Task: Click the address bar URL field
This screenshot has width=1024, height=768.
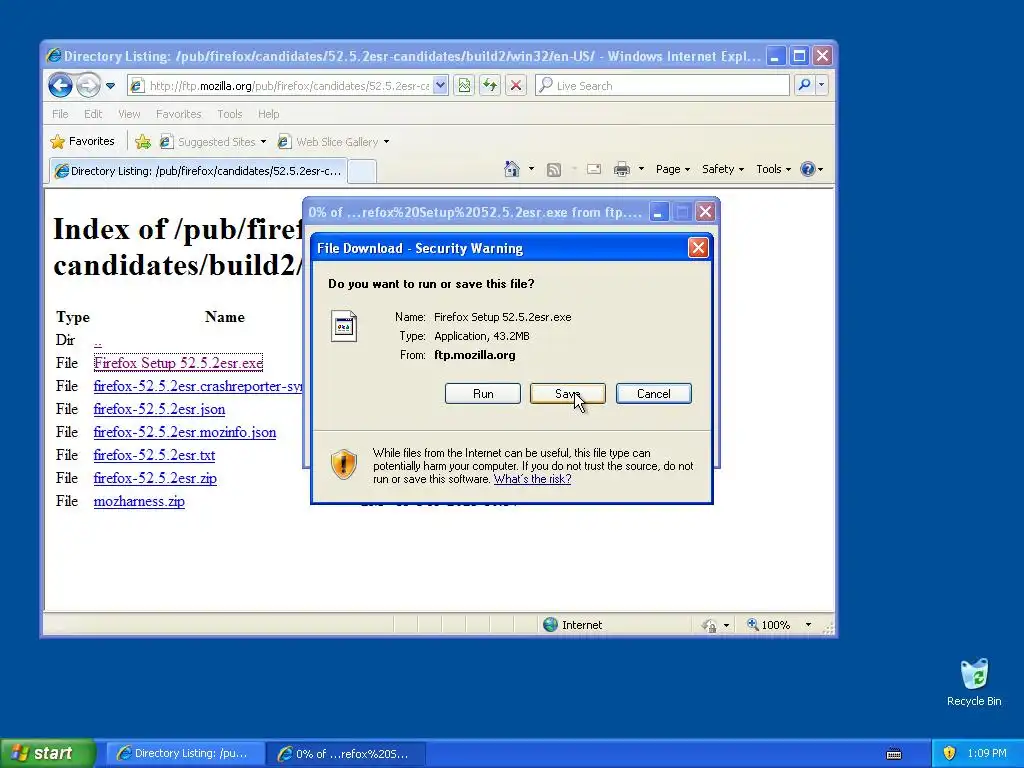Action: point(281,86)
